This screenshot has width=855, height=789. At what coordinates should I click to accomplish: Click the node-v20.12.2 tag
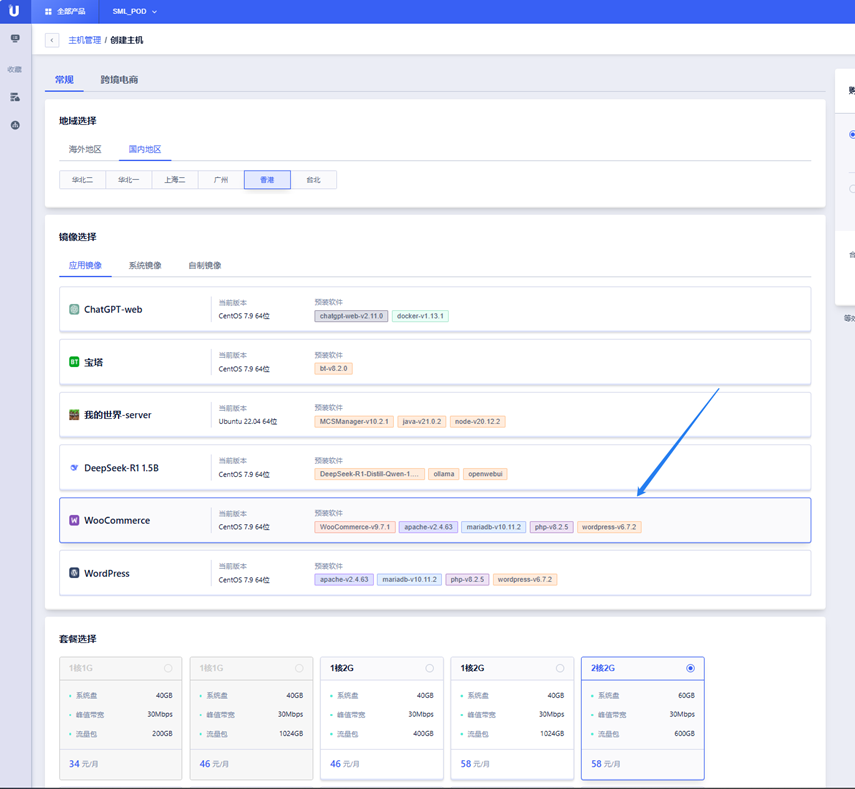pyautogui.click(x=478, y=421)
